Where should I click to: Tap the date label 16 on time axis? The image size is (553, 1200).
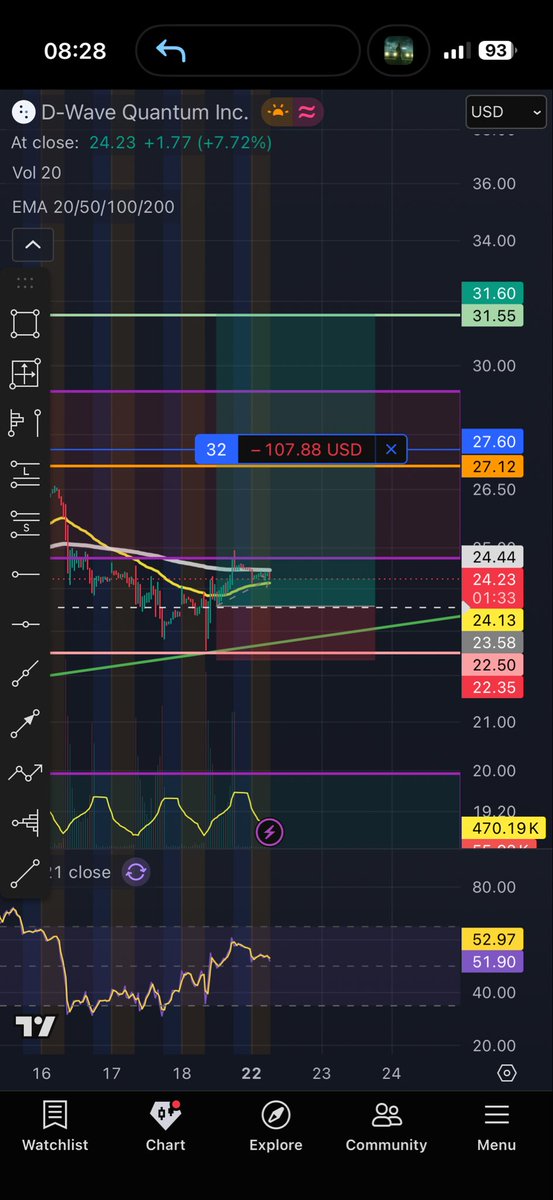point(41,1073)
